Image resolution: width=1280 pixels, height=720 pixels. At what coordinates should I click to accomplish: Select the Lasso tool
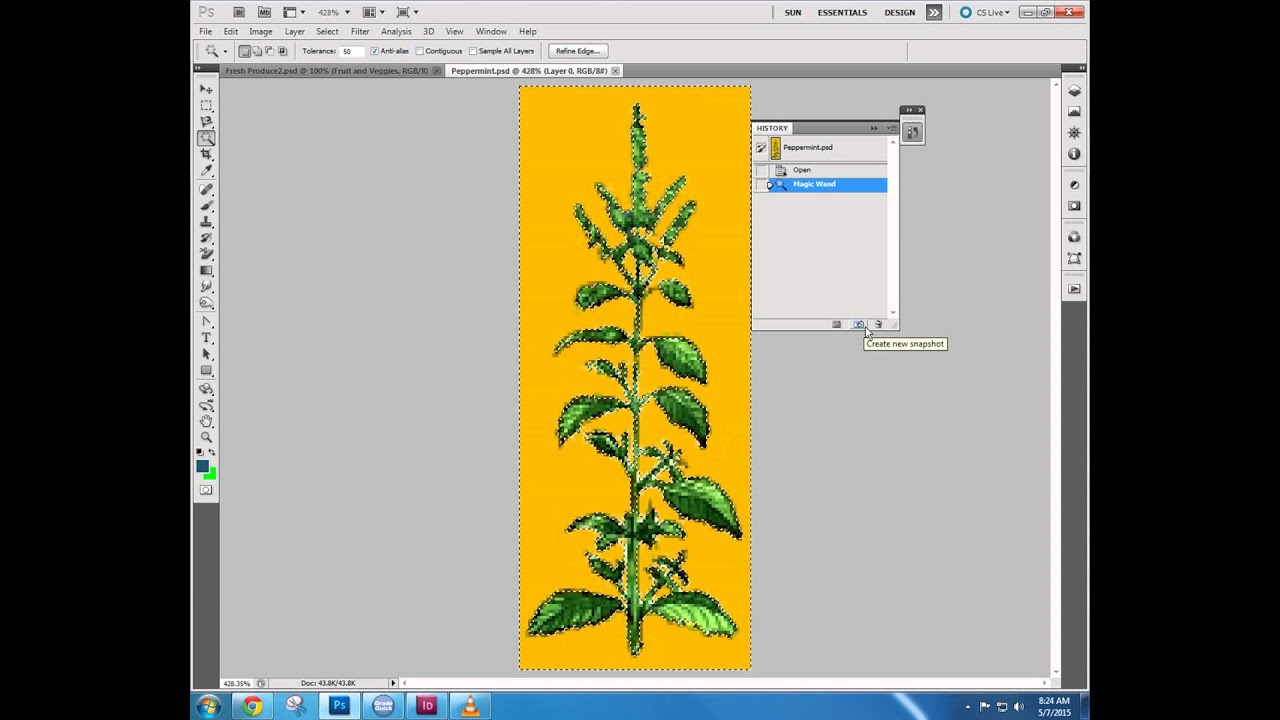point(206,122)
